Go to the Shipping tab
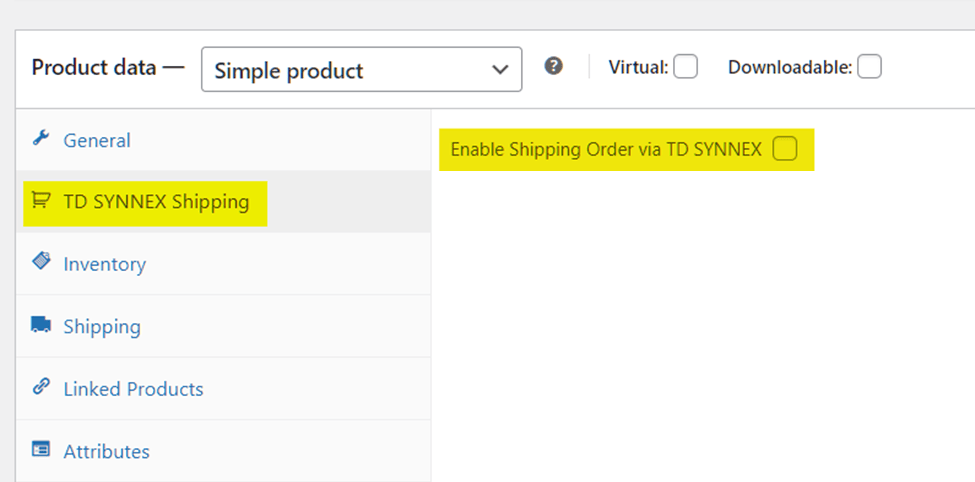 click(x=102, y=326)
